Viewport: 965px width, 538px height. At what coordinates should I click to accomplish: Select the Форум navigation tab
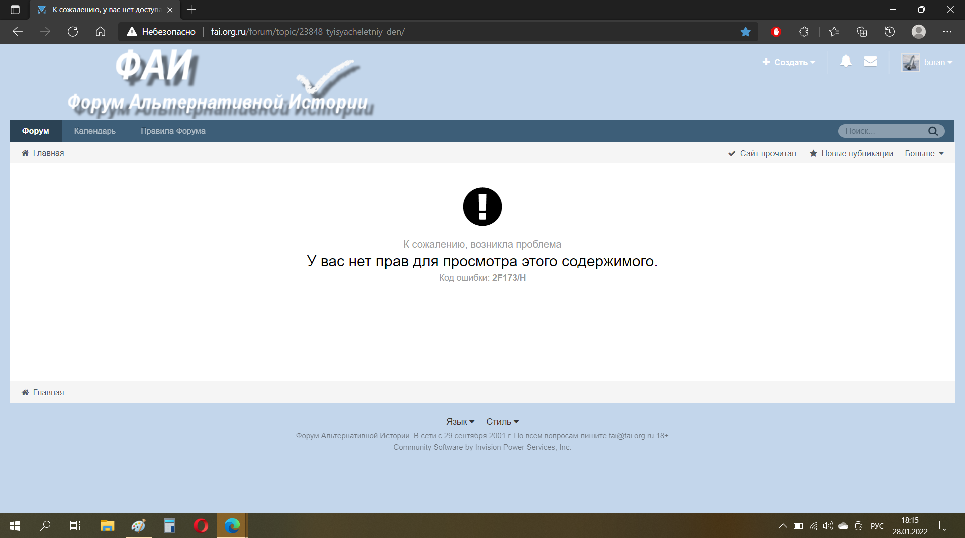(36, 131)
